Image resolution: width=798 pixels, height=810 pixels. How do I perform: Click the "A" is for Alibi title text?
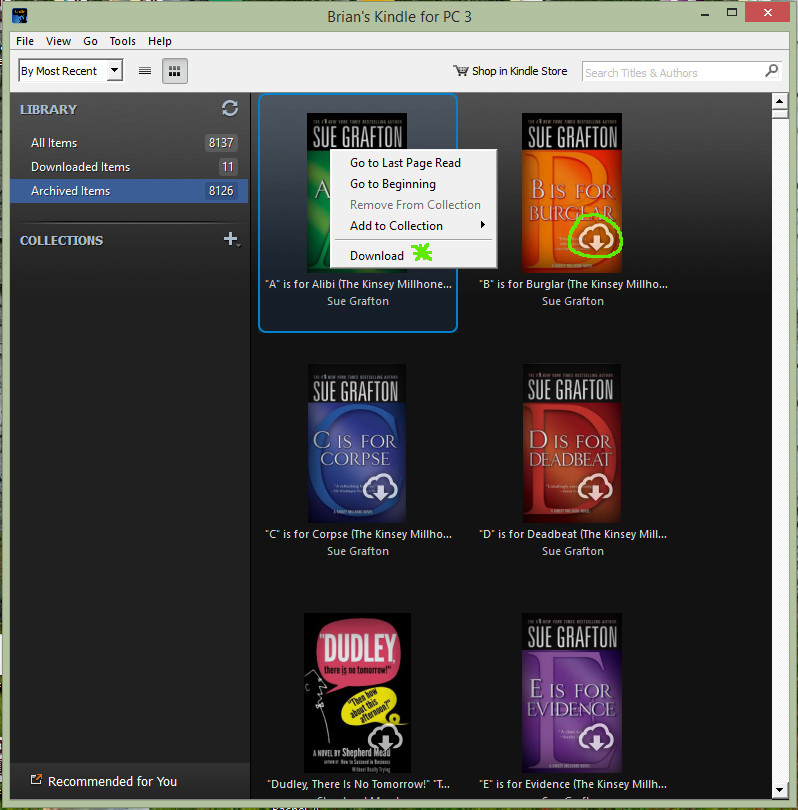(358, 284)
